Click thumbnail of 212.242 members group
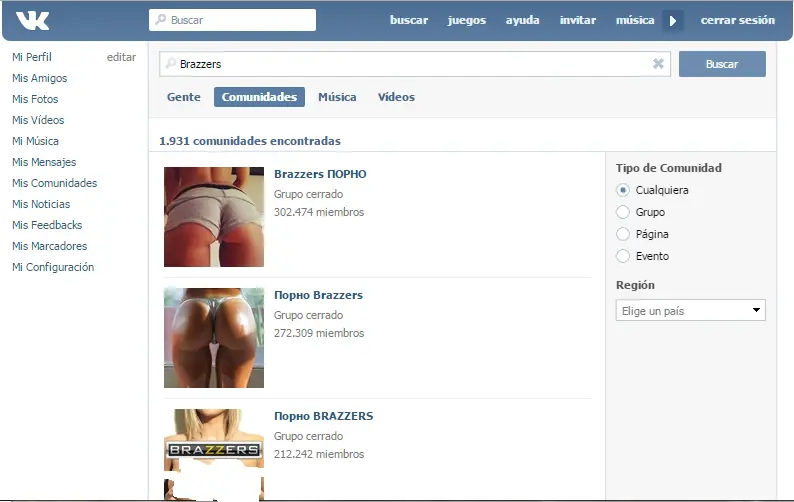The image size is (794, 502). coord(214,454)
